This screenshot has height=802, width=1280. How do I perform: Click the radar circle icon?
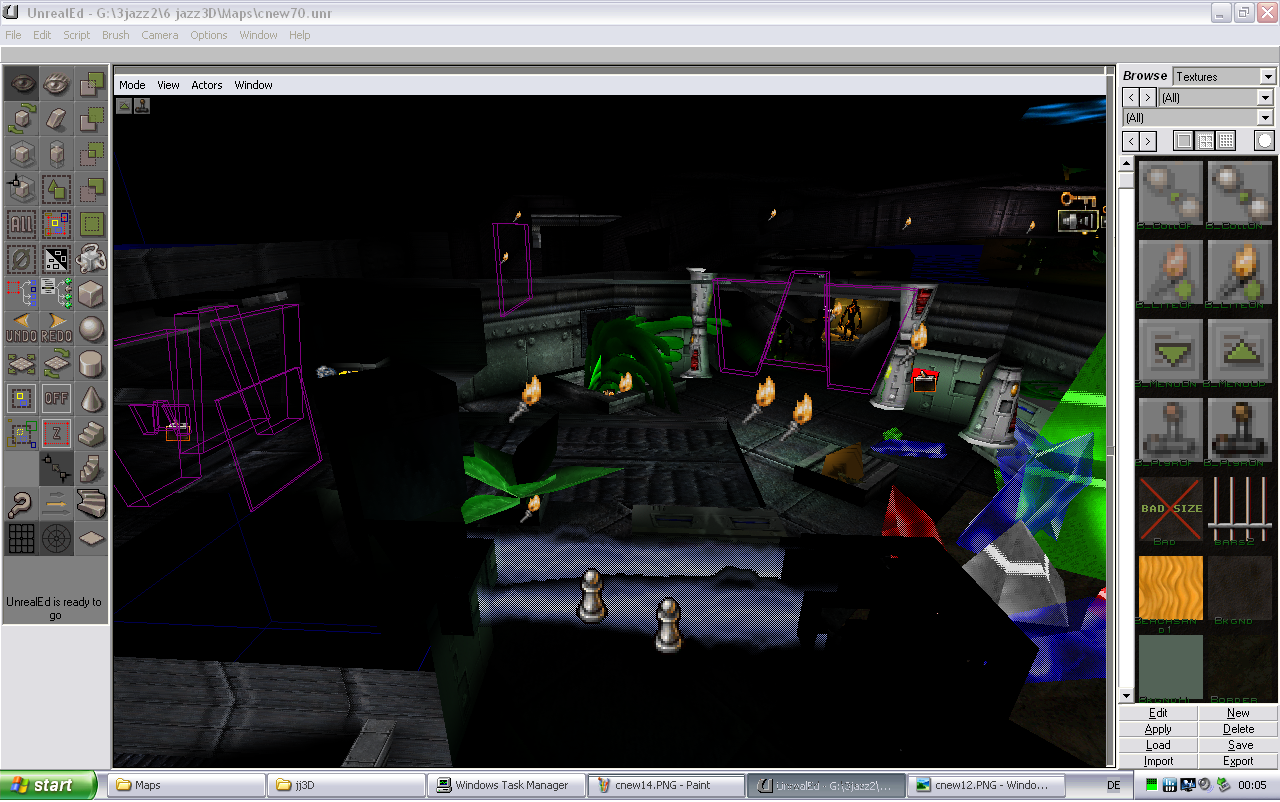(x=56, y=539)
